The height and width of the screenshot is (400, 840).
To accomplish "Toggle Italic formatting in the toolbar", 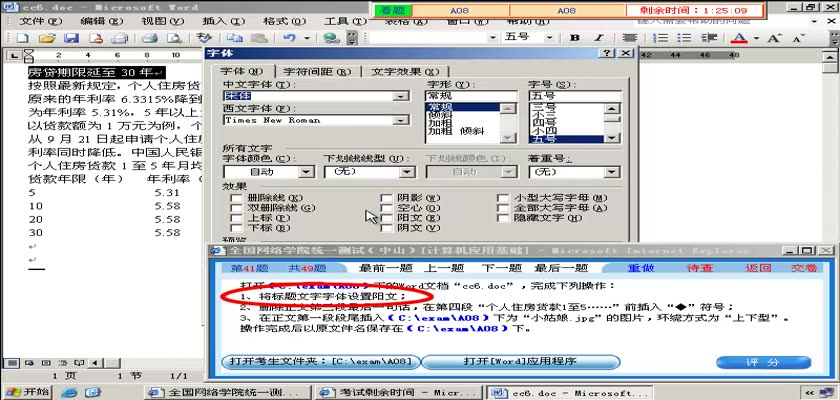I will click(x=599, y=38).
